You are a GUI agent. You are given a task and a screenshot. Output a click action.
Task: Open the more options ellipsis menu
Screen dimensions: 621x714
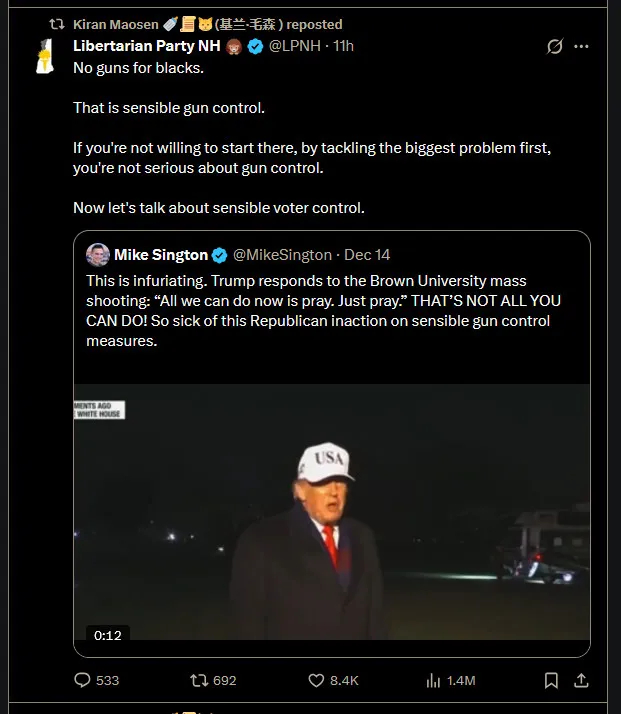click(581, 46)
